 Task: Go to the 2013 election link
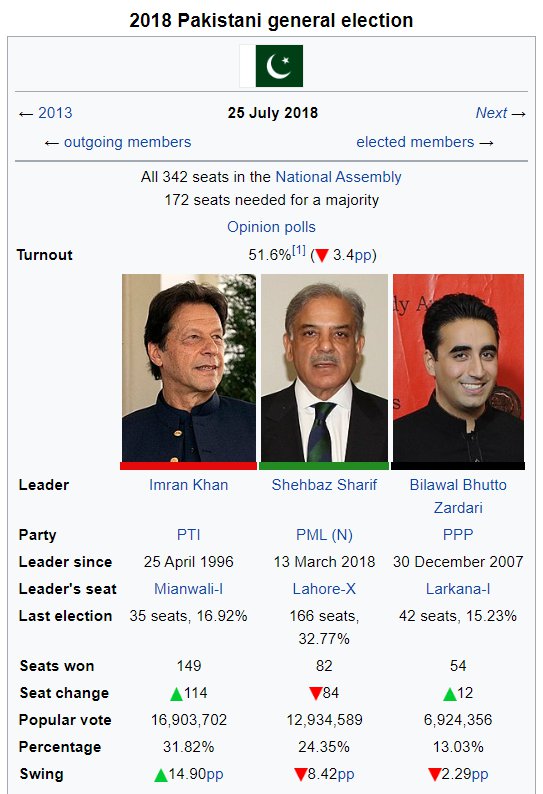coord(55,112)
